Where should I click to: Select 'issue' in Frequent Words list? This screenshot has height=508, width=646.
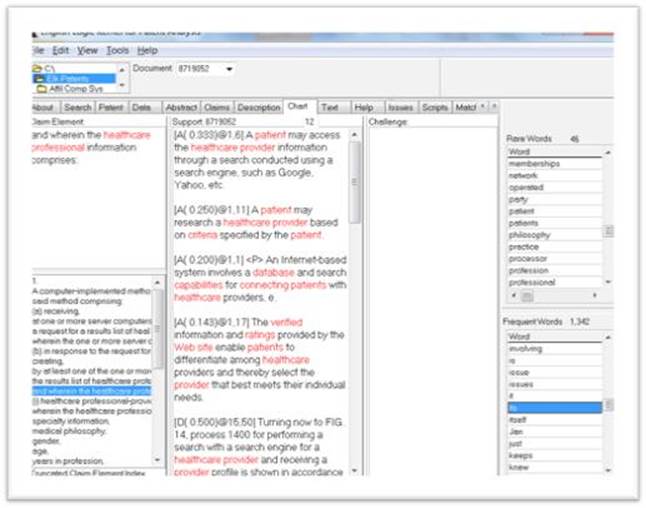pos(555,372)
